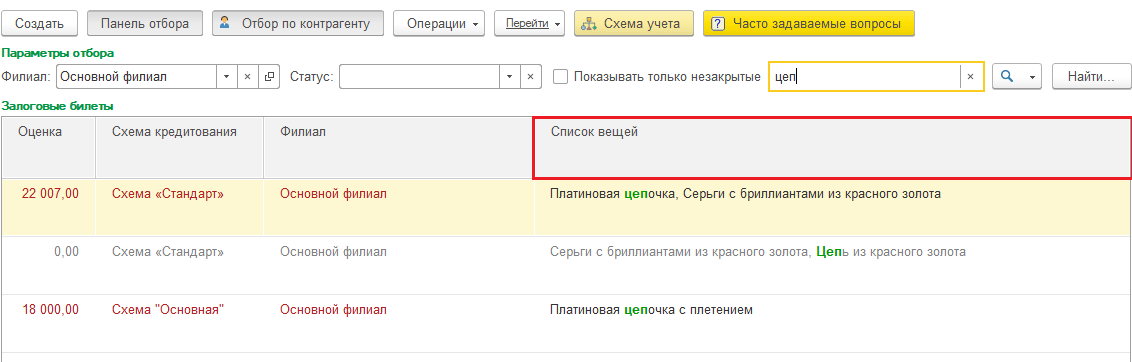The width and height of the screenshot is (1132, 362).
Task: Toggle the Панель отбора button
Action: click(x=145, y=23)
